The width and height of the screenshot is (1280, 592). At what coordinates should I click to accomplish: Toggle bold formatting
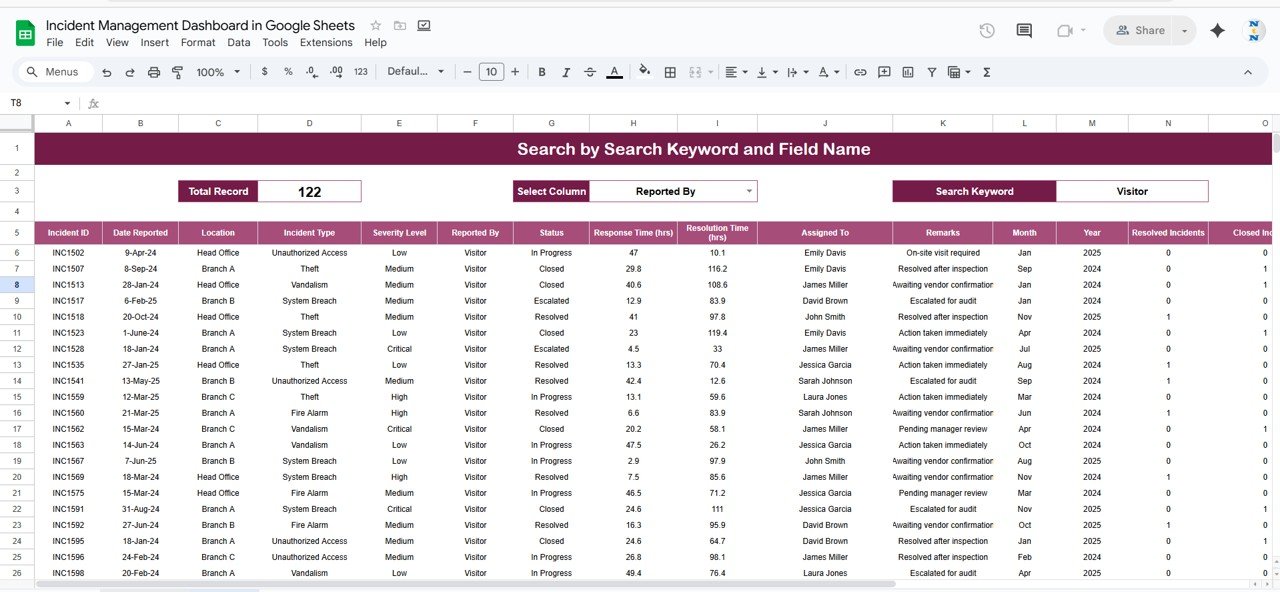[541, 72]
